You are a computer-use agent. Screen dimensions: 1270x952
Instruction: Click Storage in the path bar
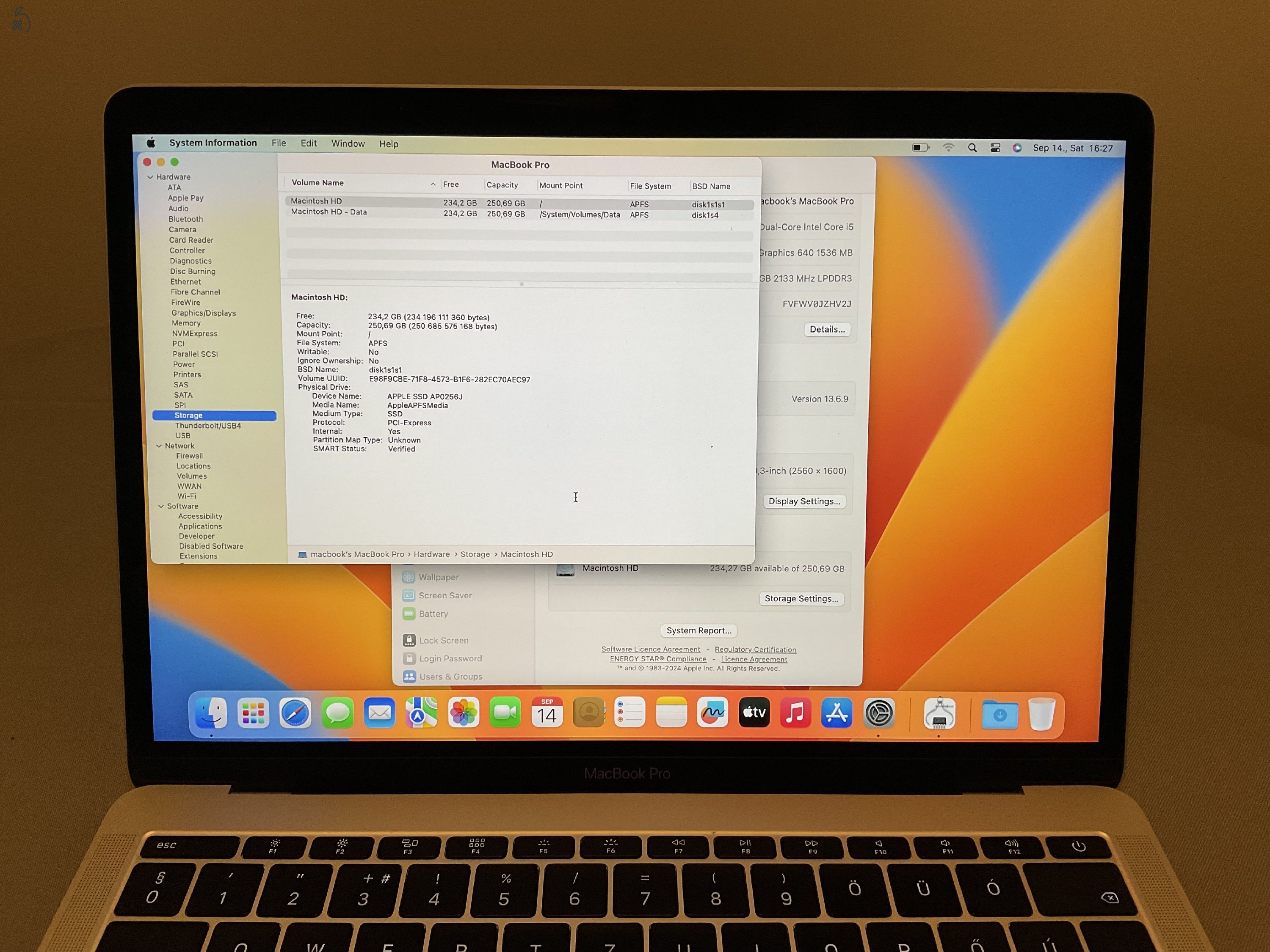pyautogui.click(x=475, y=554)
